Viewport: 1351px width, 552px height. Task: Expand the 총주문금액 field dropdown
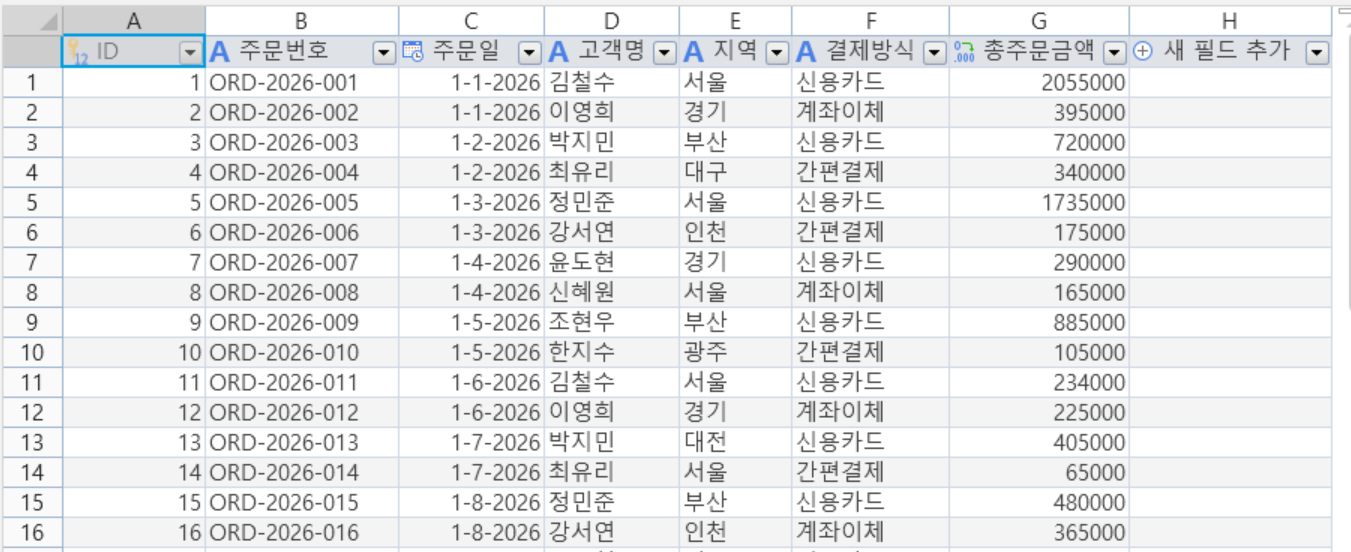[x=1115, y=53]
